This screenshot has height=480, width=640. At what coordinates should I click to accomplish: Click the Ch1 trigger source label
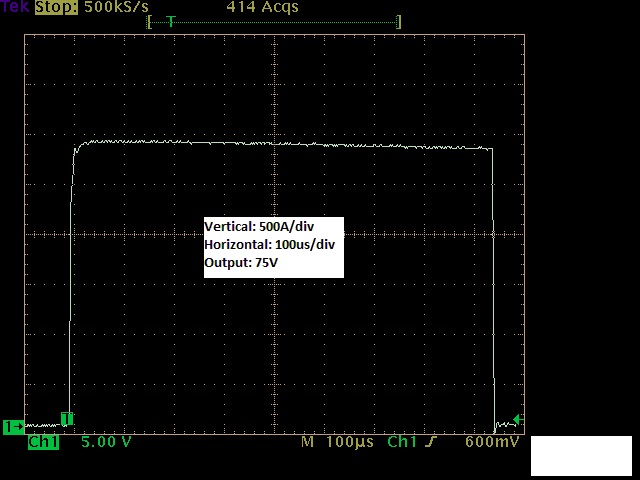point(402,442)
